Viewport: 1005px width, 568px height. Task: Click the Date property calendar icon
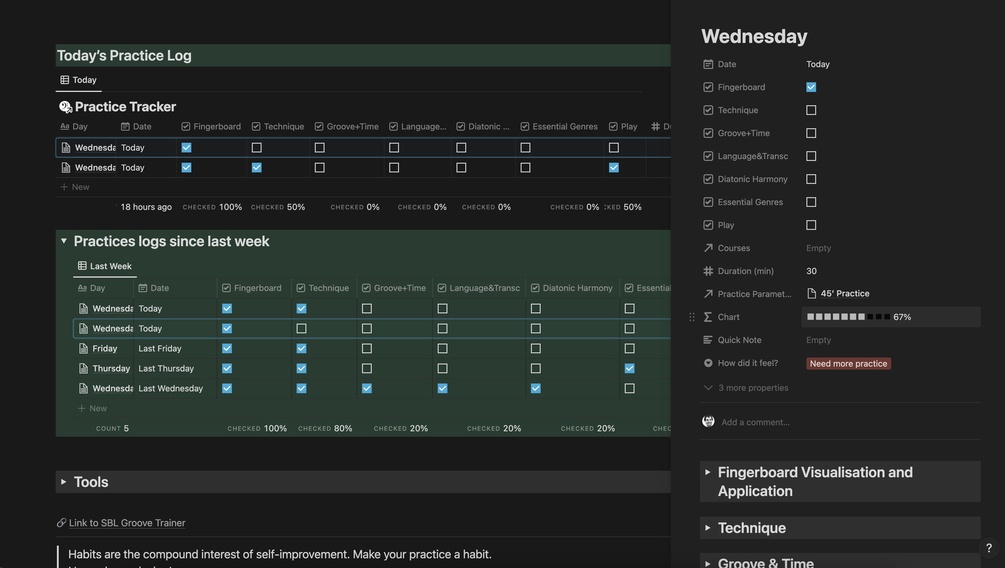[708, 64]
